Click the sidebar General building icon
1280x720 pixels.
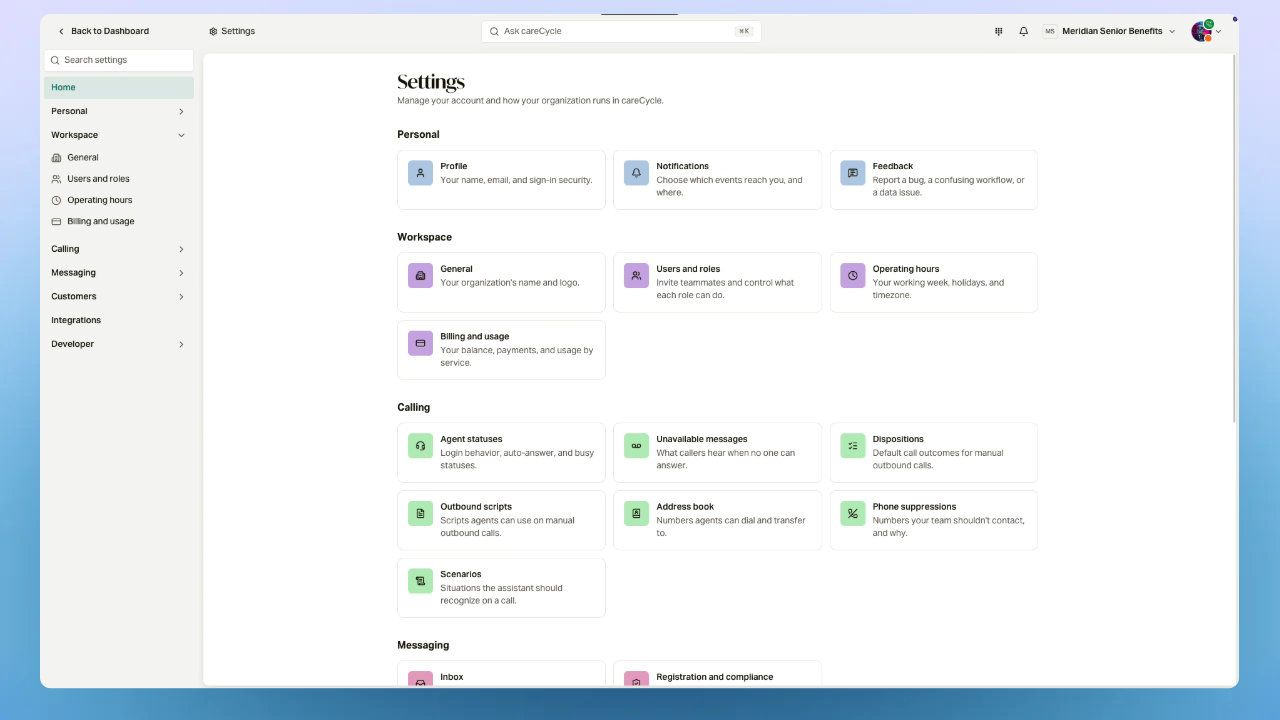point(56,157)
